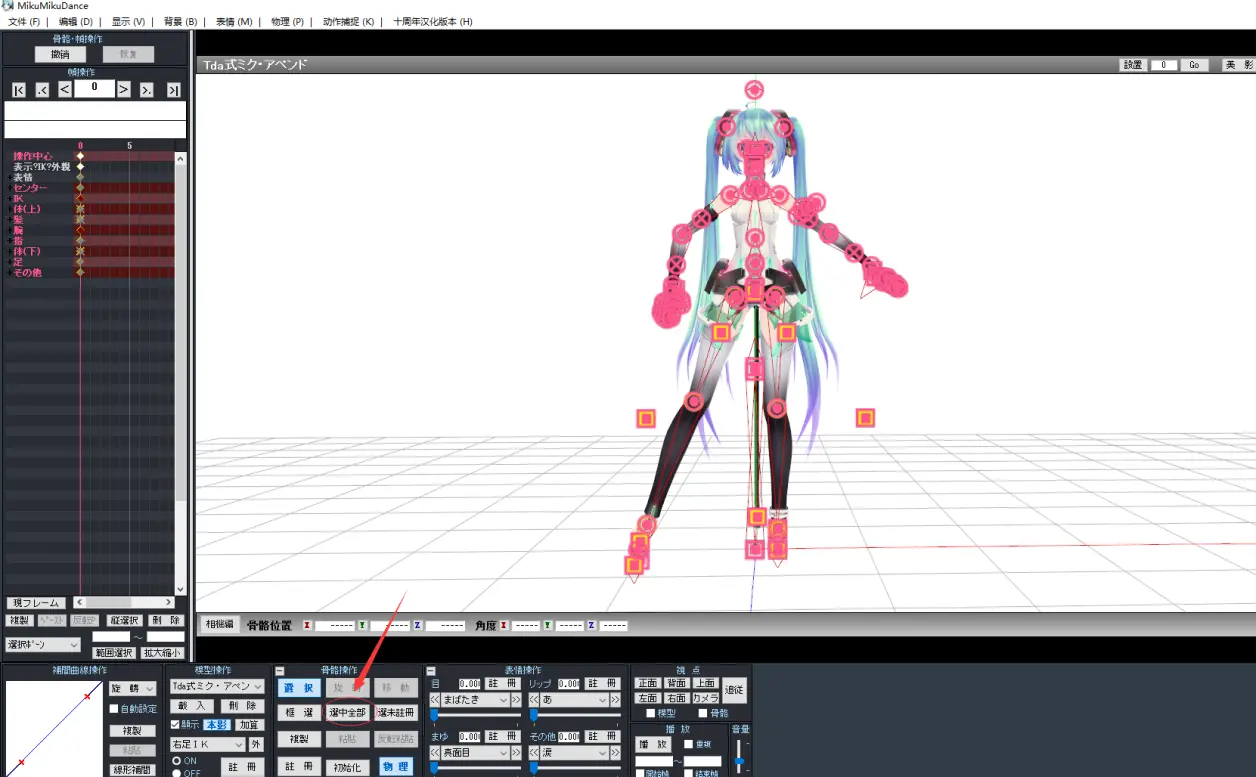Click the X axis bone position label
Screen dimensions: 1256x777
click(x=307, y=625)
